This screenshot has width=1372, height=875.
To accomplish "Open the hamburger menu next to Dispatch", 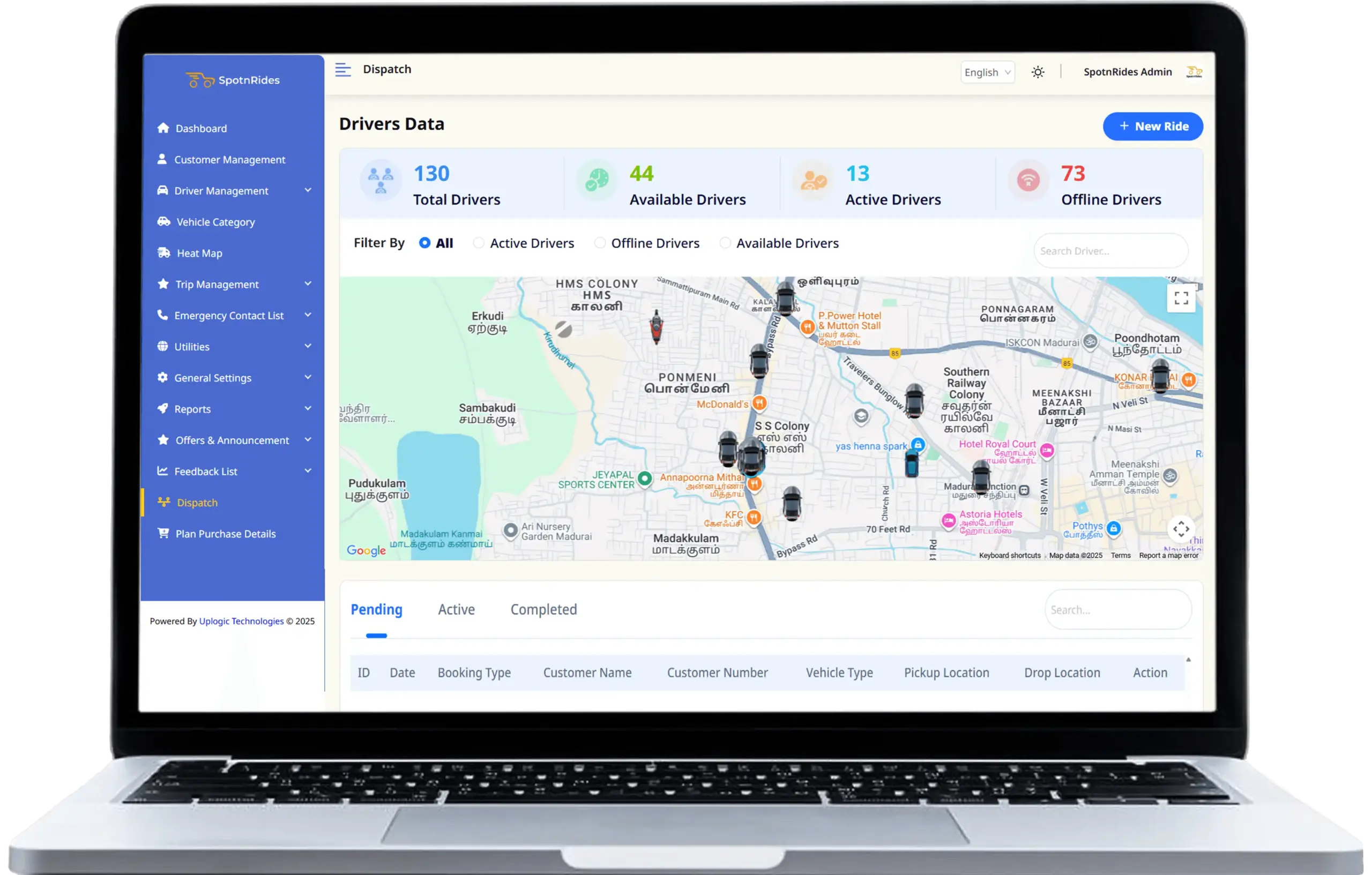I will [x=343, y=70].
